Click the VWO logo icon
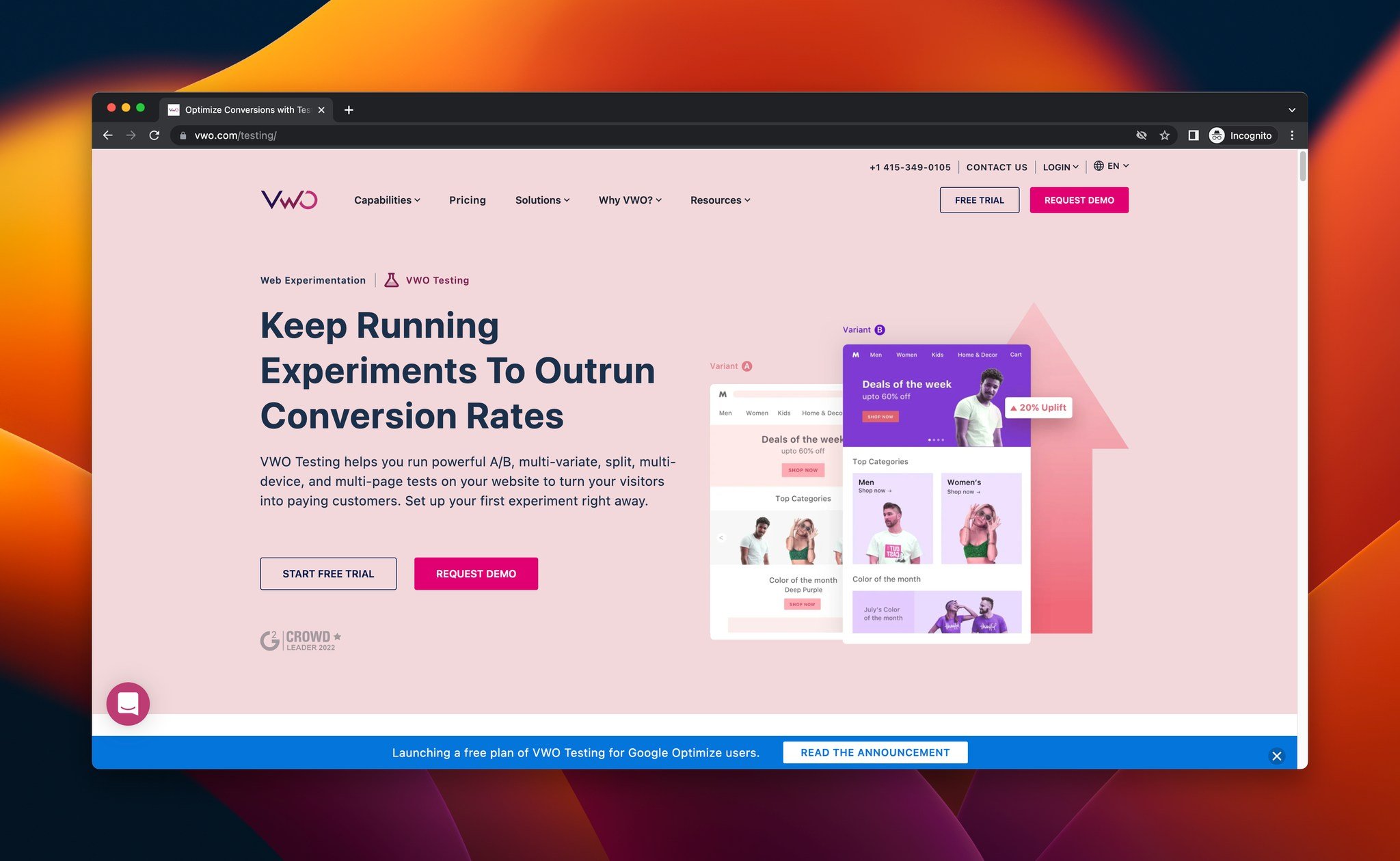 [289, 199]
